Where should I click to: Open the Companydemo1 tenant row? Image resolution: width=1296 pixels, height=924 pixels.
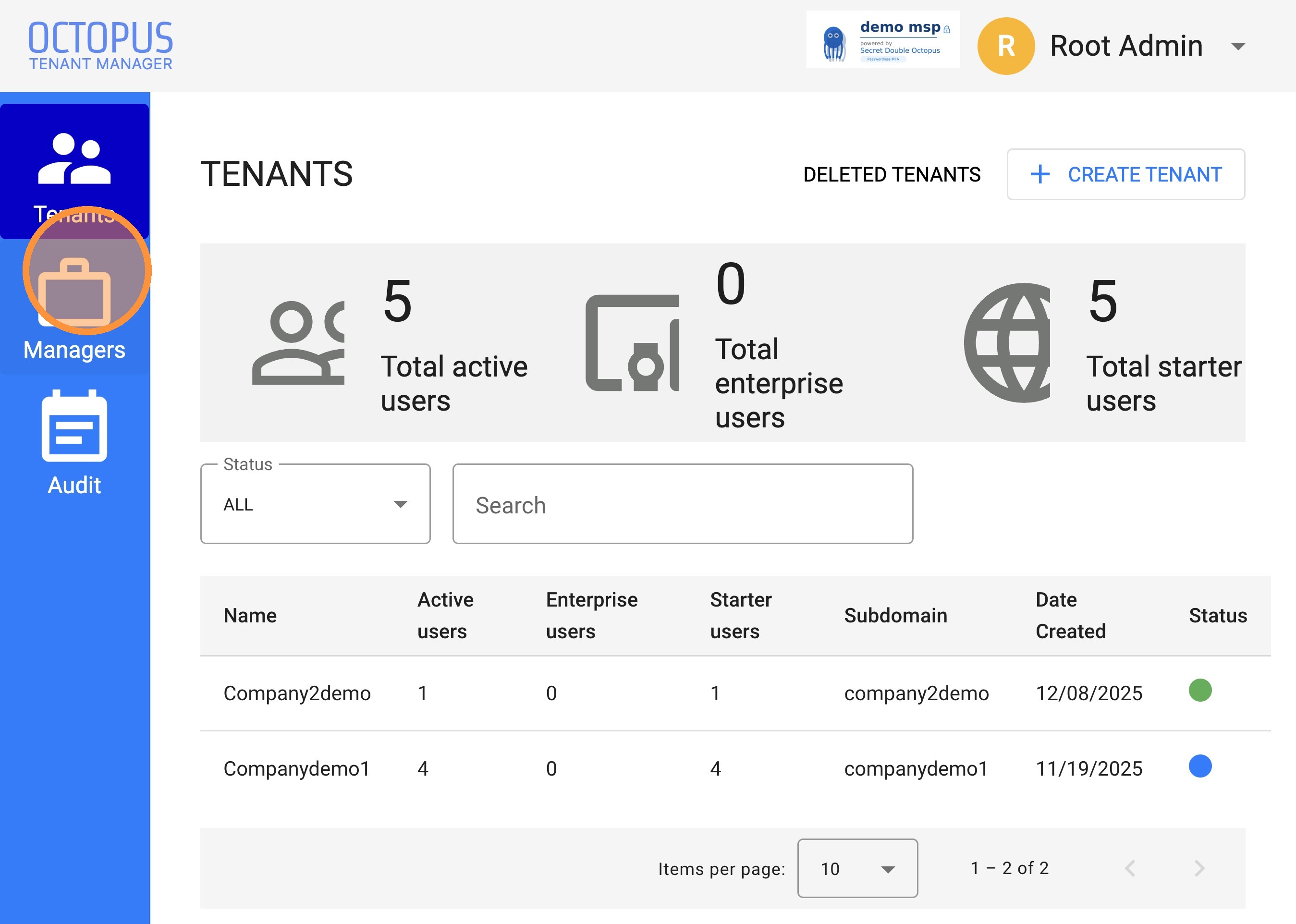pyautogui.click(x=735, y=769)
